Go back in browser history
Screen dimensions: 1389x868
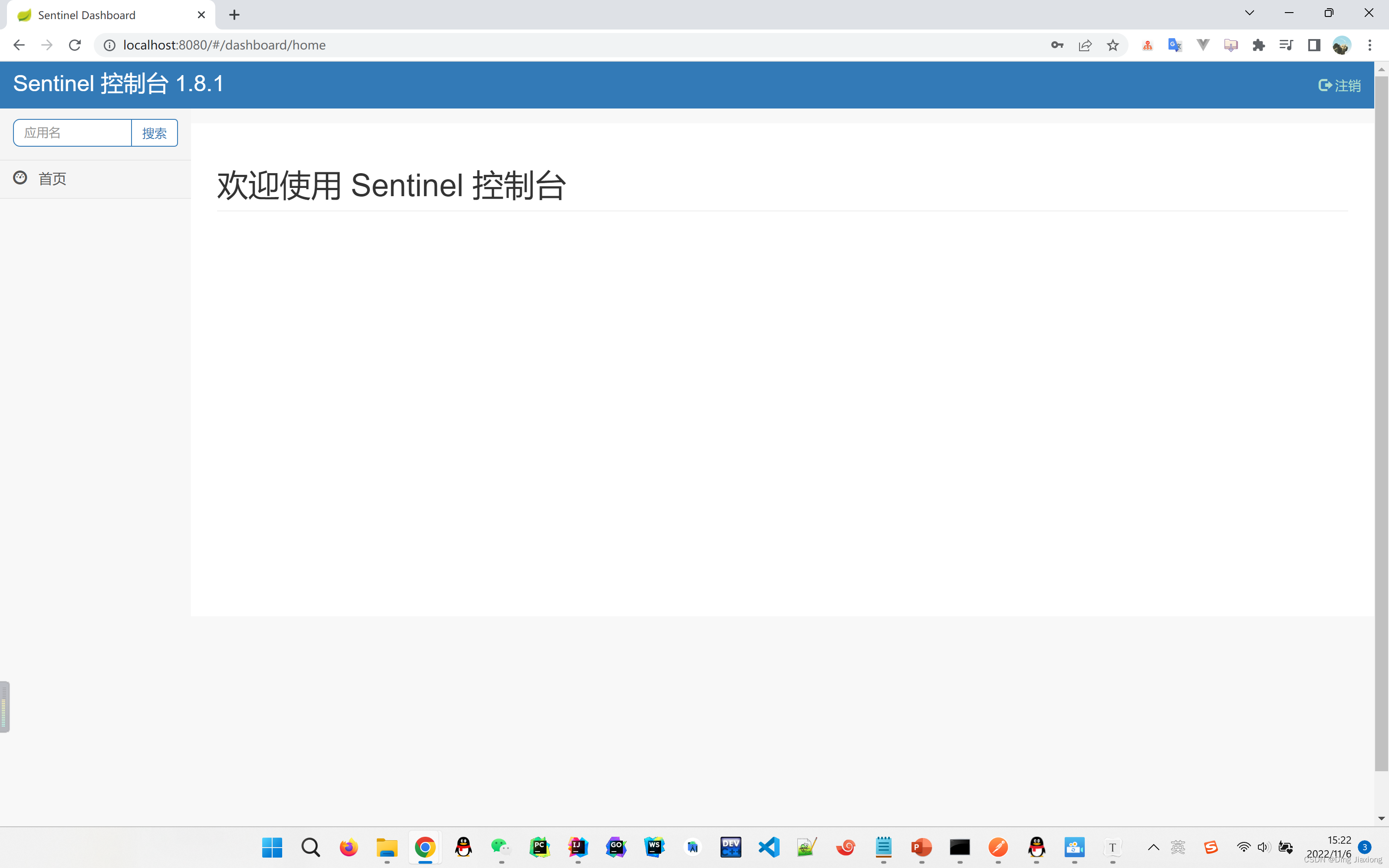(x=19, y=45)
